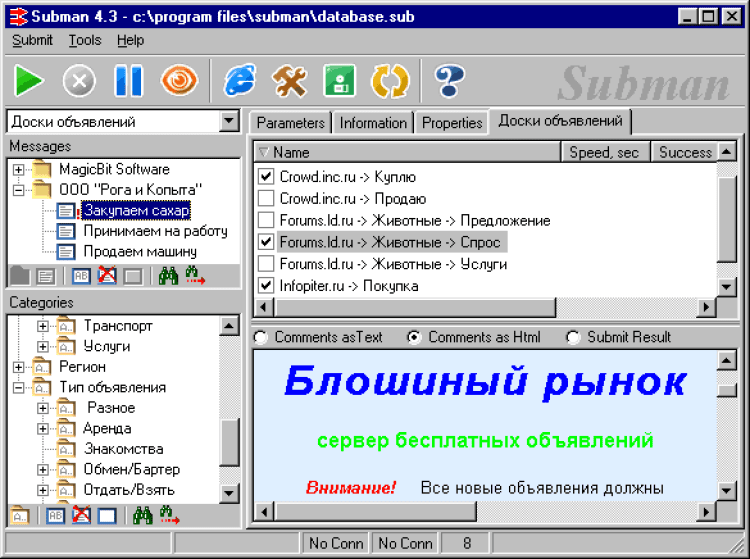The image size is (750, 559).
Task: Switch to the Information tab
Action: click(x=373, y=123)
